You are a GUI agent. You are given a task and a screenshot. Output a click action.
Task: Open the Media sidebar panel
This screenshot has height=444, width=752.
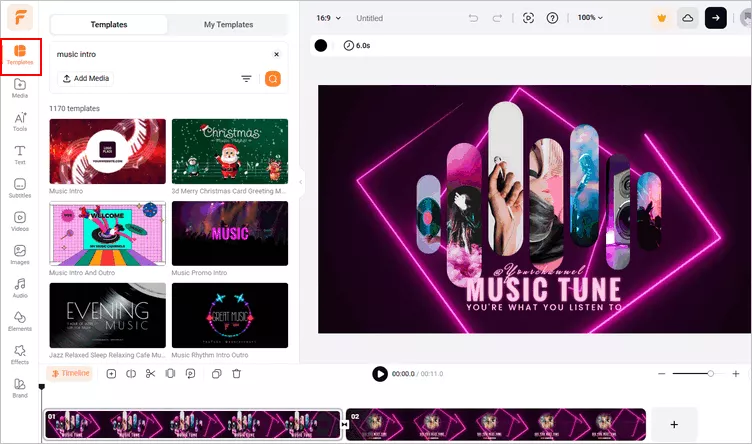point(20,88)
